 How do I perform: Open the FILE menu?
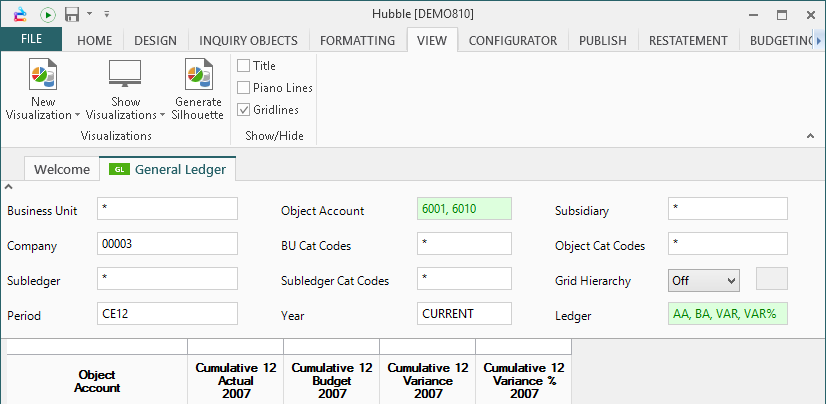pyautogui.click(x=31, y=40)
